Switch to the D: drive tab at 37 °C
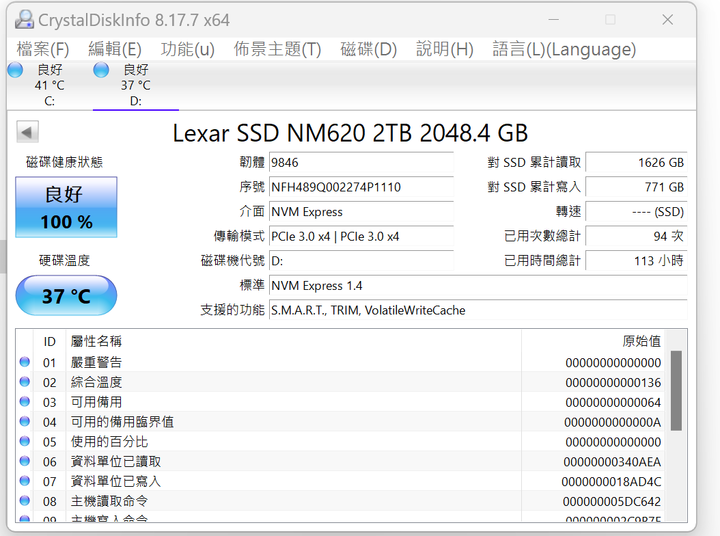Viewport: 720px width, 536px height. click(x=135, y=85)
